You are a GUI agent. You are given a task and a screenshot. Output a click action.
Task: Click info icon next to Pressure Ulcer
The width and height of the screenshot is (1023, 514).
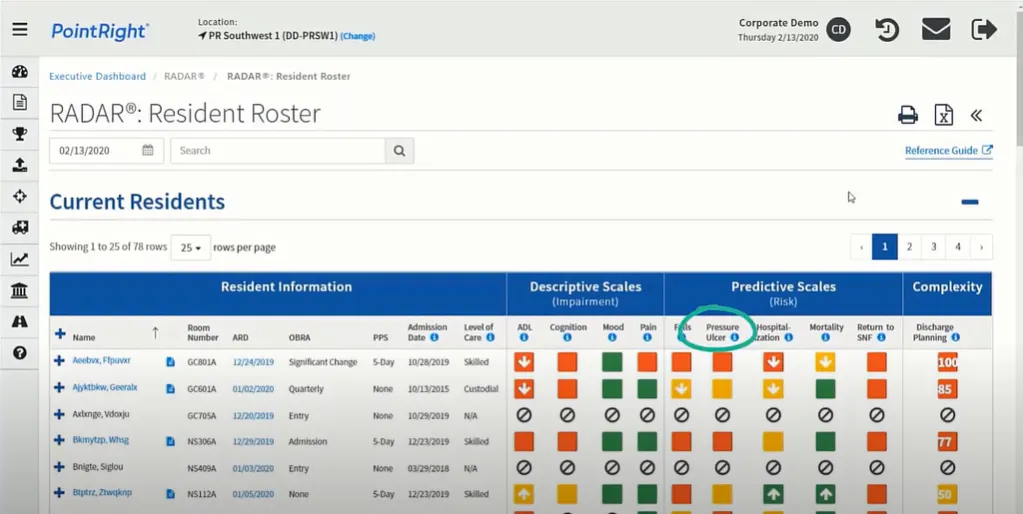point(735,337)
